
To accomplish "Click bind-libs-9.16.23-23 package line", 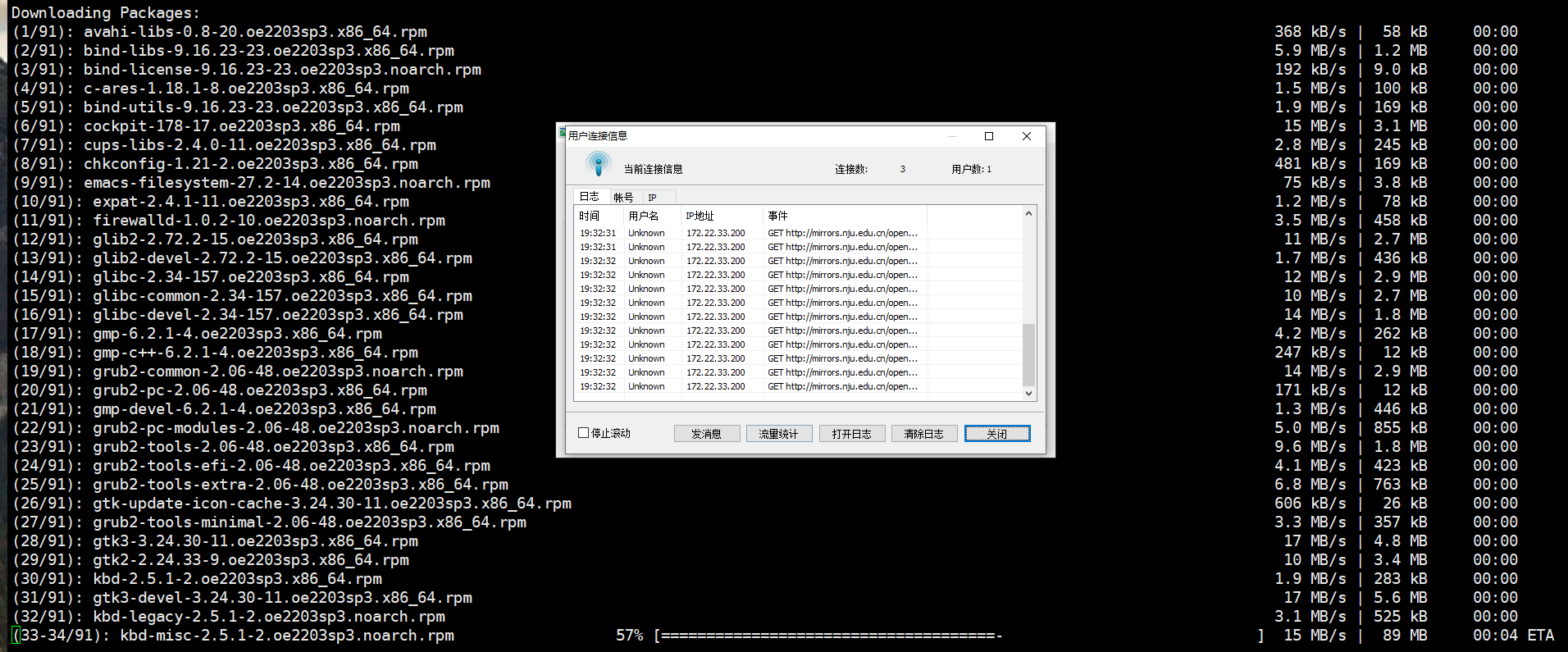I will tap(233, 50).
